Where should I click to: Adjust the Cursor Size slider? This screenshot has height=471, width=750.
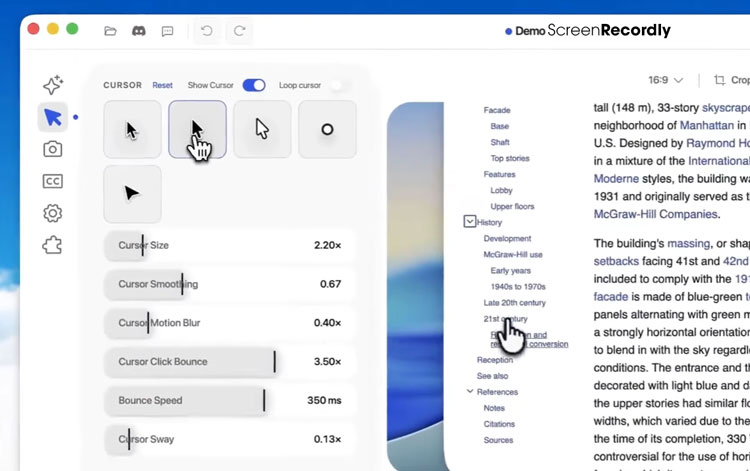coord(230,245)
